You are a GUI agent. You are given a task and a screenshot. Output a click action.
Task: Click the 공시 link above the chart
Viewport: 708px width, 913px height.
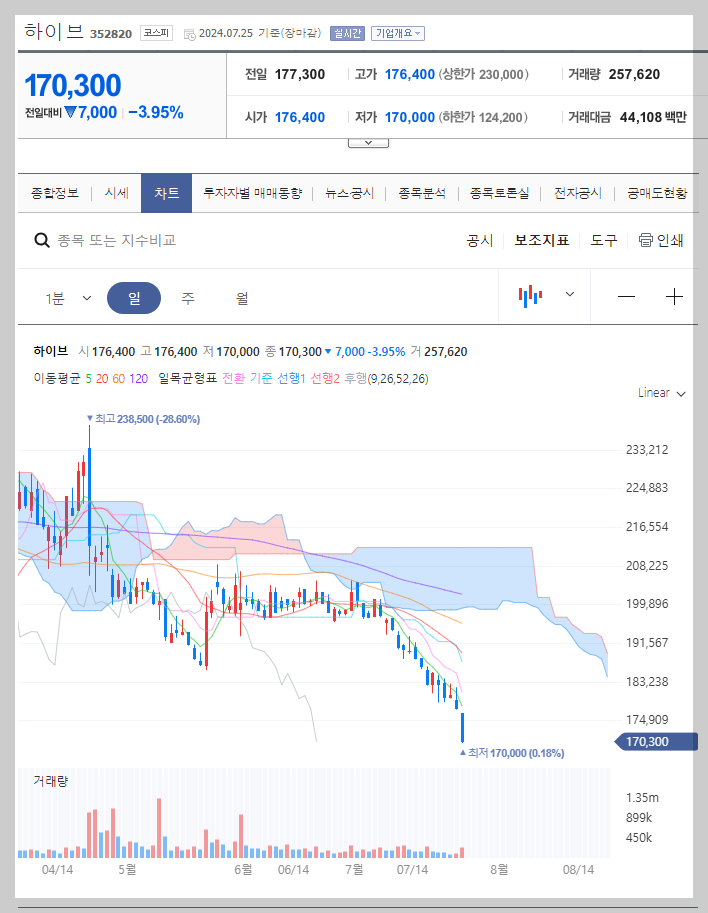point(479,241)
